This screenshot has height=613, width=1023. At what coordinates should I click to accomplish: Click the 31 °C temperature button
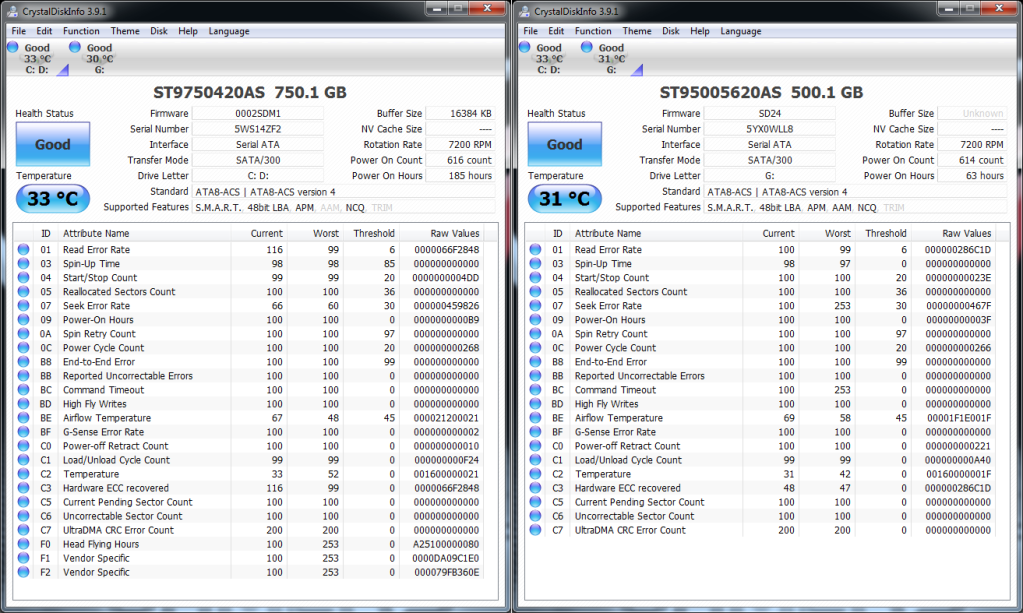[x=564, y=199]
